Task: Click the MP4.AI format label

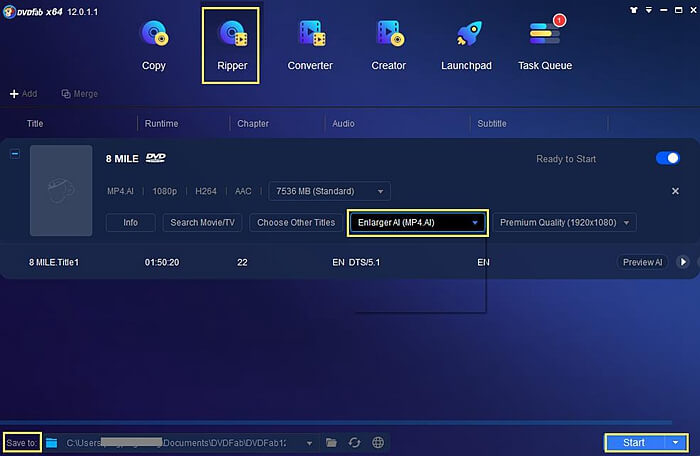Action: coord(120,191)
